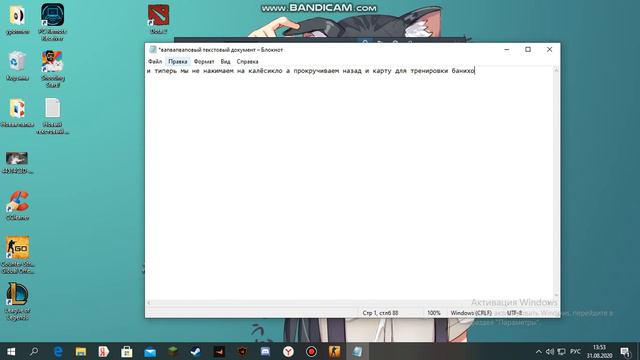Viewport: 640px width, 360px height.
Task: Open the network icon in tray
Action: (562, 351)
